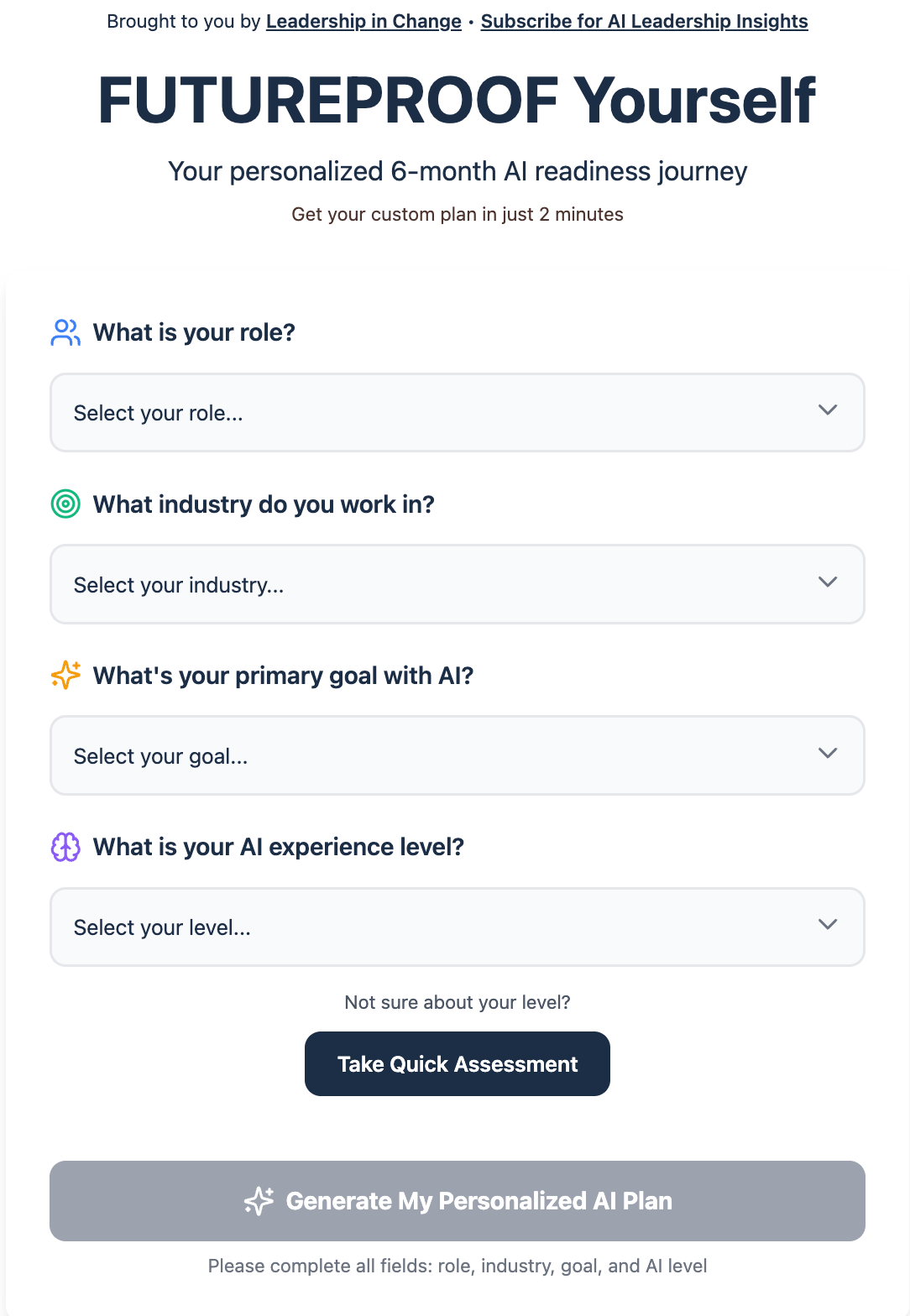Click the chevron arrow in level selector
Screen dimensions: 910x1316
[828, 924]
